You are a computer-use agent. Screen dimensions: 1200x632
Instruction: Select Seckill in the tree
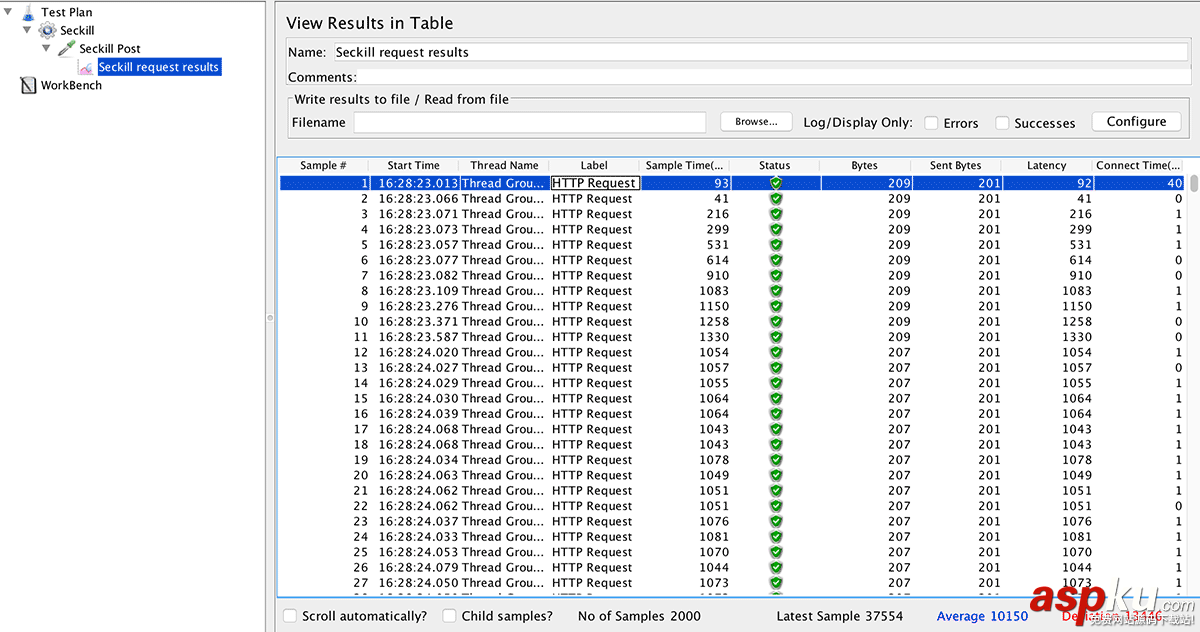(x=77, y=30)
